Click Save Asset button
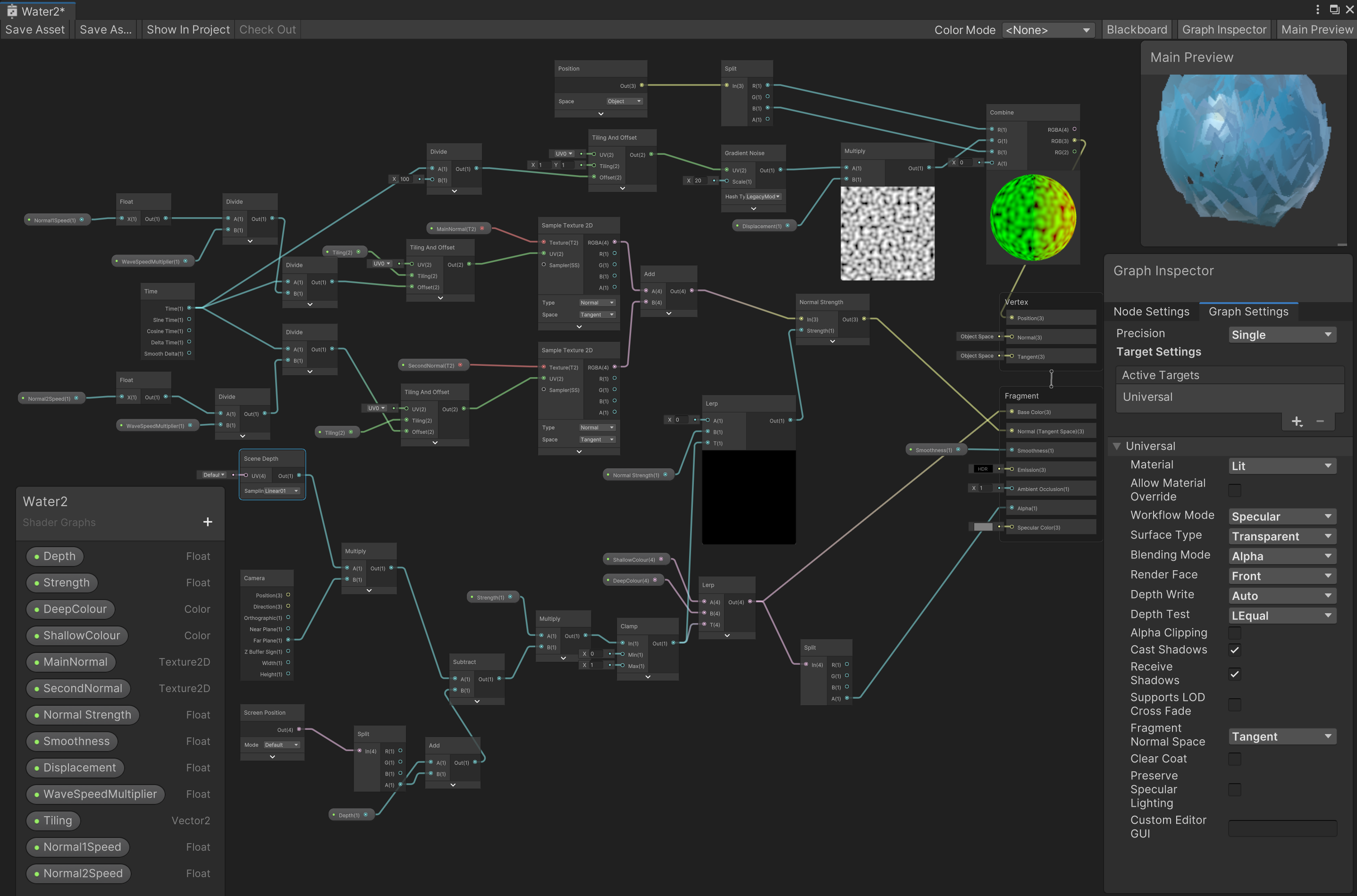 35,28
